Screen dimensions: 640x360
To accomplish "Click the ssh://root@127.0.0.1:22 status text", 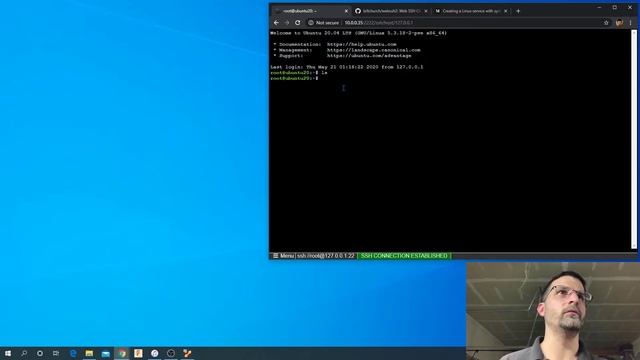I will tap(325, 256).
